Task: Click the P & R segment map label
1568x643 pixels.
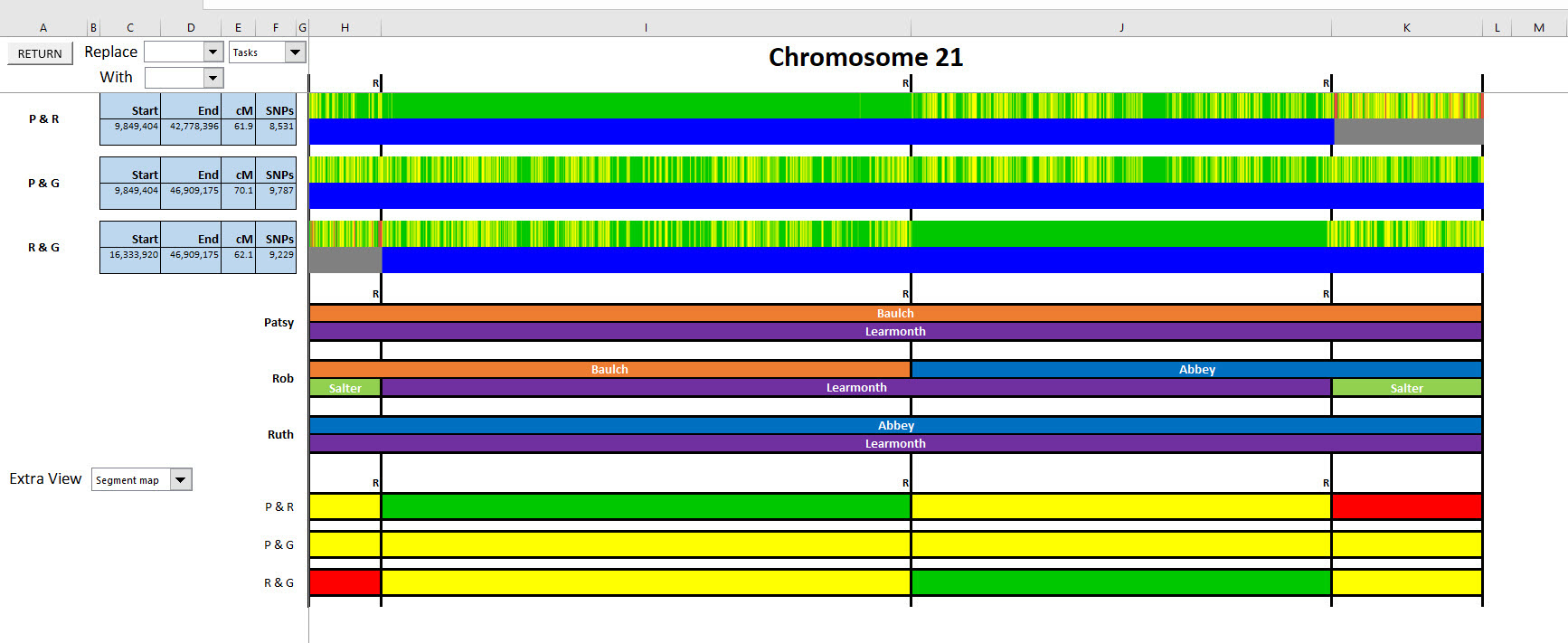Action: pyautogui.click(x=279, y=506)
